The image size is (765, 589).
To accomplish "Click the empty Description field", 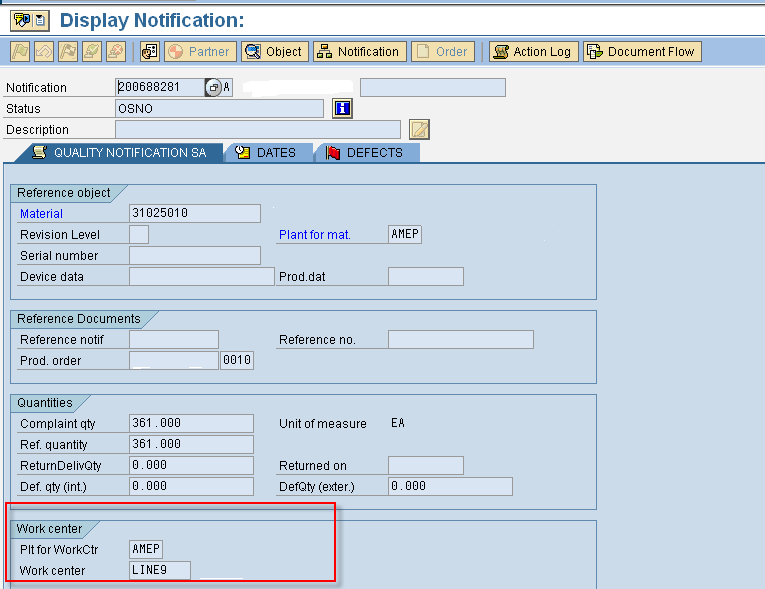I will (x=258, y=129).
